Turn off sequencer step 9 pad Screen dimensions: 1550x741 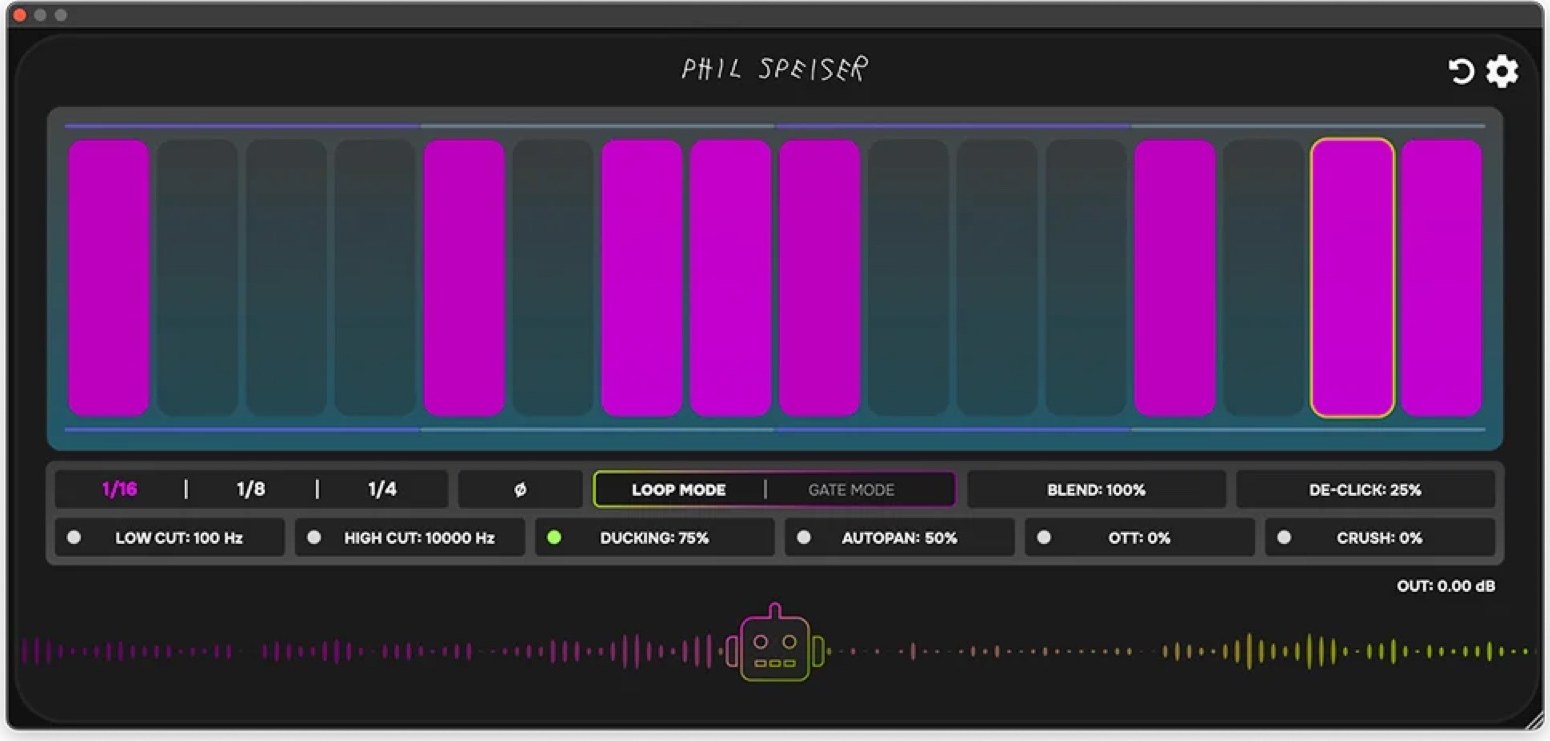tap(819, 277)
